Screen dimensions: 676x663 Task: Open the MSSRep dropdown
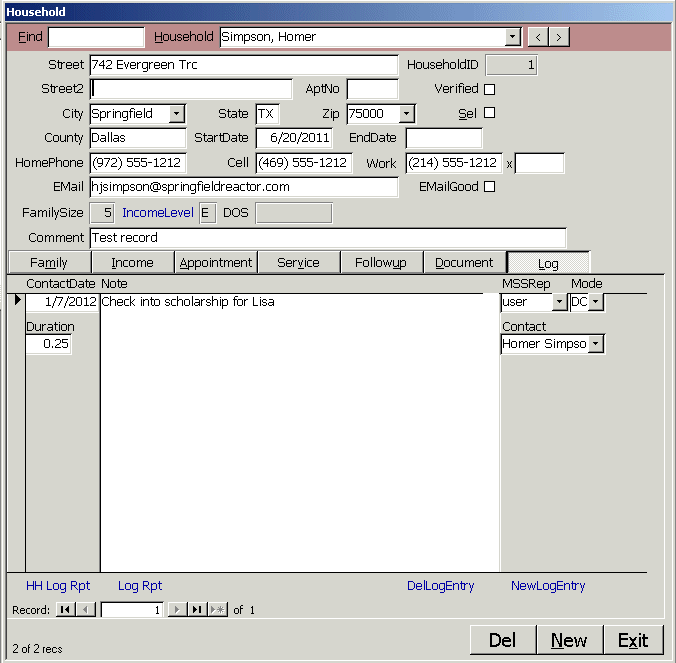pos(559,302)
